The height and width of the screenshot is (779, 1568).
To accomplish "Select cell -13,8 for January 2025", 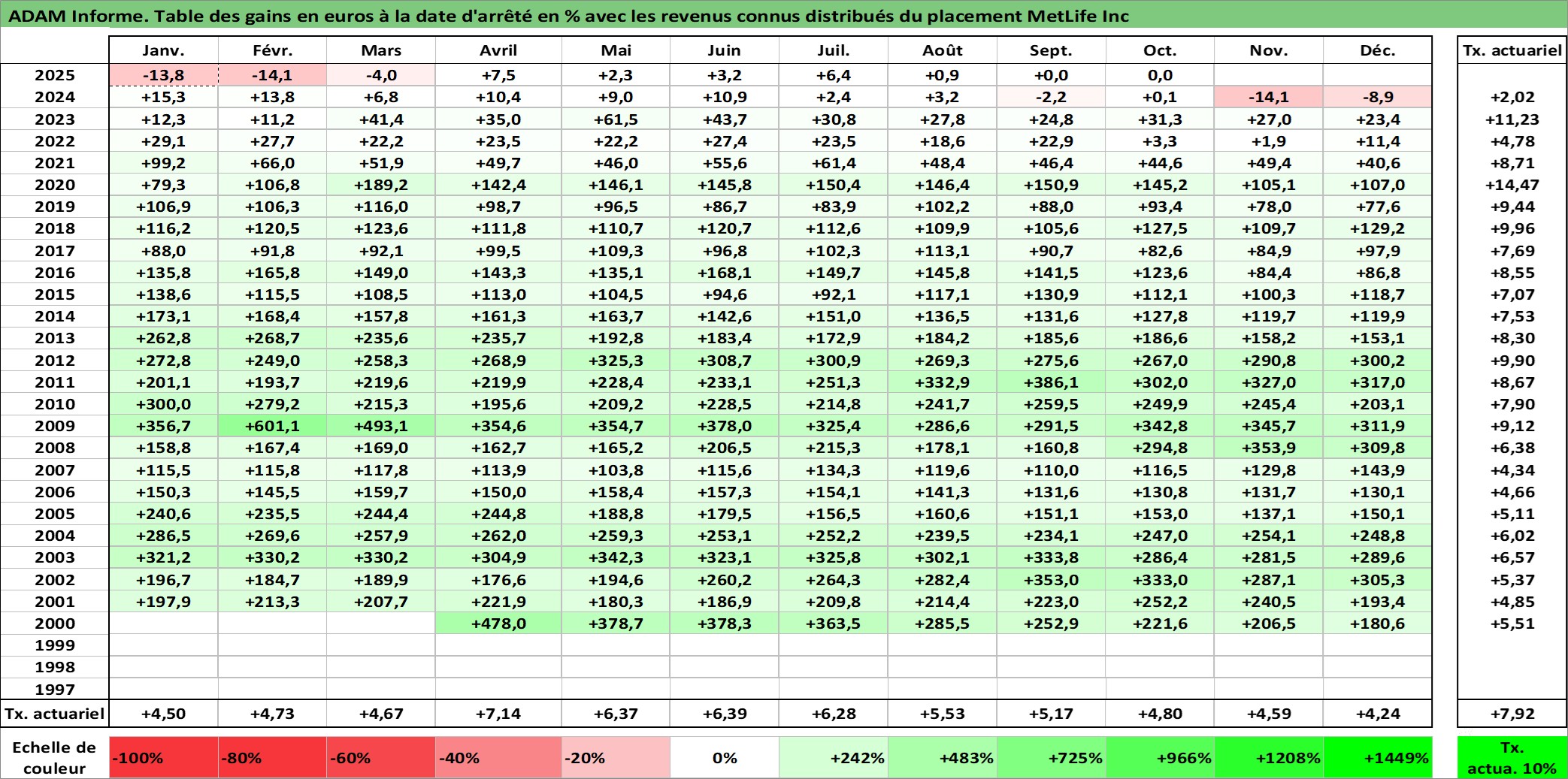I will click(164, 75).
